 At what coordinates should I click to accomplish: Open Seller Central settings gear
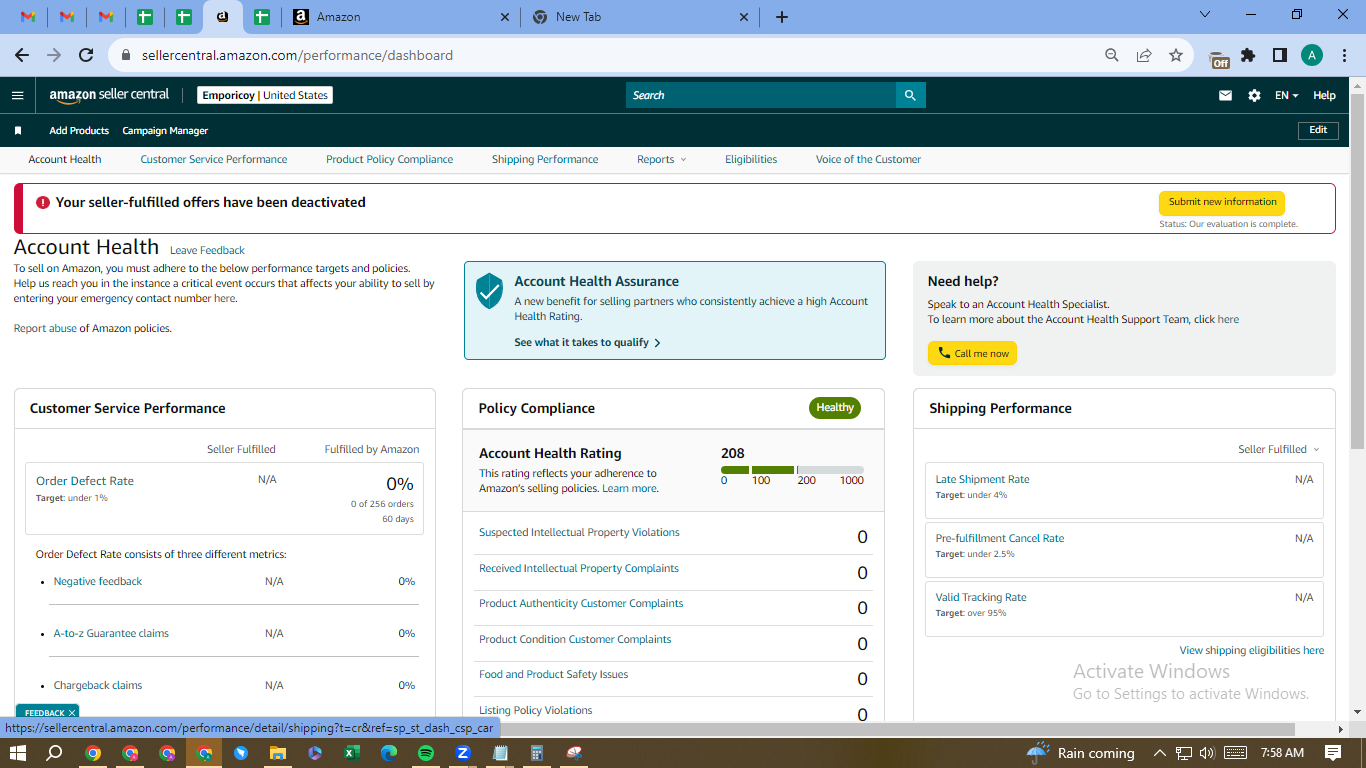[x=1254, y=95]
